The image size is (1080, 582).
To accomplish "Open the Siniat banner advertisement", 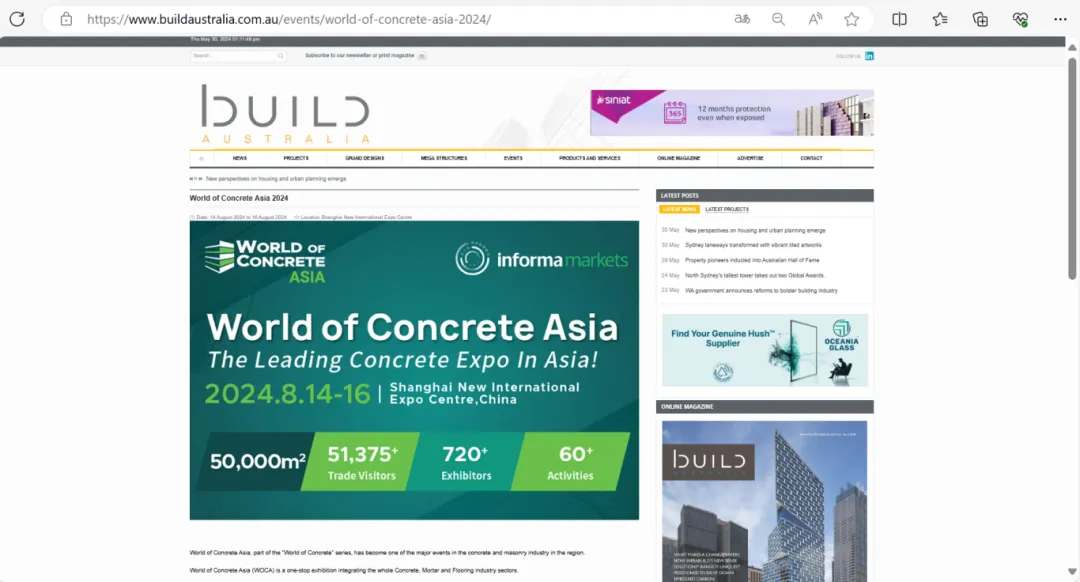I will coord(731,113).
